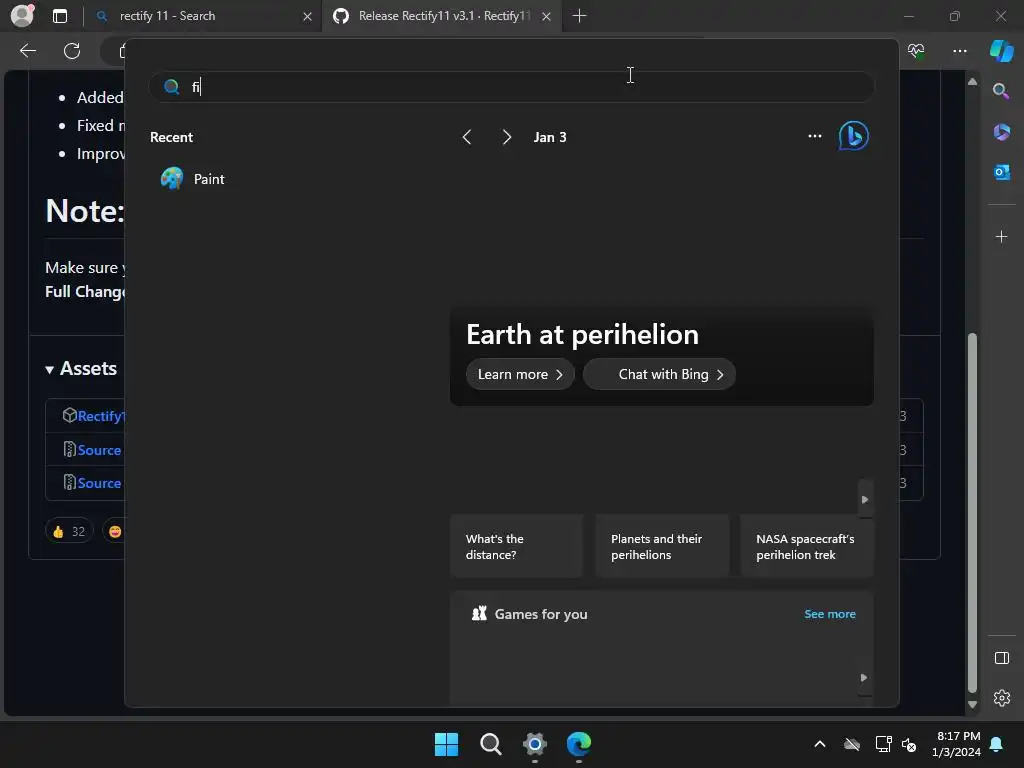Open Outlook in Edge sidebar
1024x768 pixels.
(1001, 172)
